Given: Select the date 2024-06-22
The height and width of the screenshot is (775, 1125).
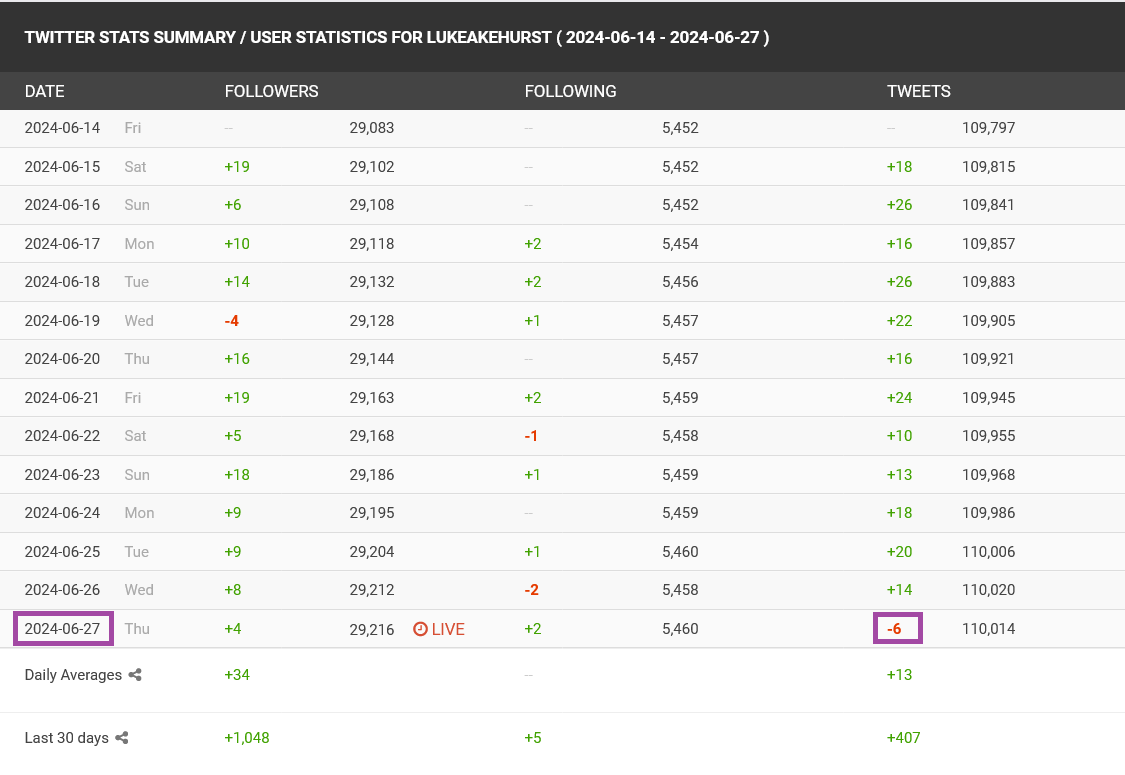Looking at the screenshot, I should point(62,436).
